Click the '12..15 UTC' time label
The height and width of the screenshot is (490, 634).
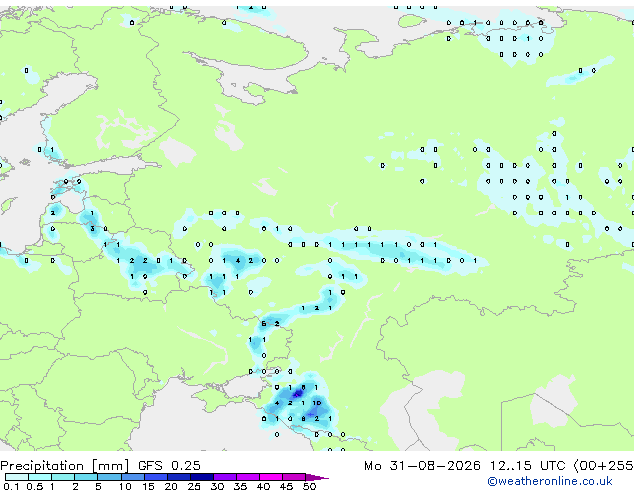click(527, 466)
